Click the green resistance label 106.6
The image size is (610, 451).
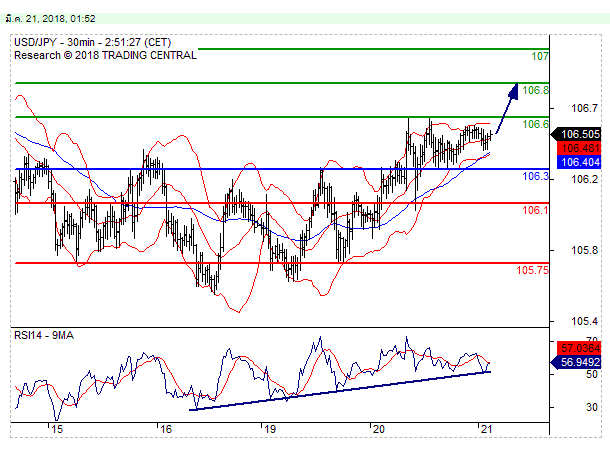pyautogui.click(x=535, y=124)
